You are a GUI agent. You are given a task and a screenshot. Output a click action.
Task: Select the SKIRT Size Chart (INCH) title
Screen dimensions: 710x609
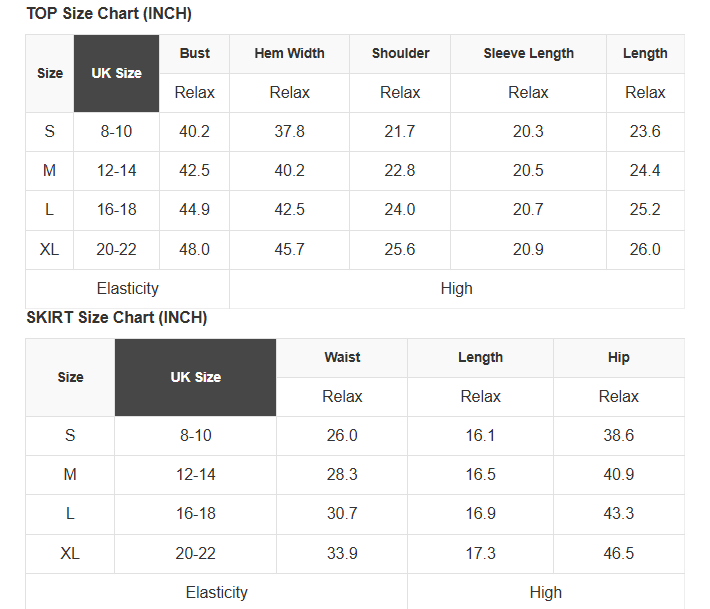click(117, 317)
